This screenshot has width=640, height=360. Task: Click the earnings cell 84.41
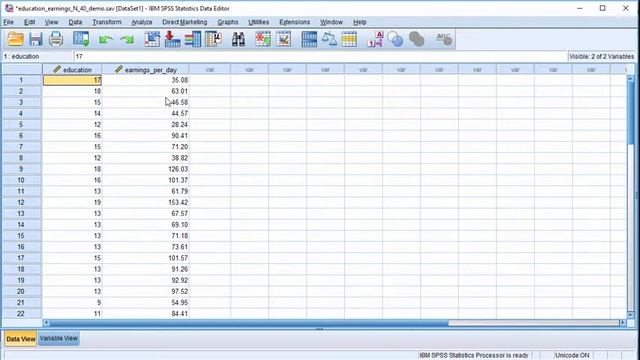coord(146,313)
